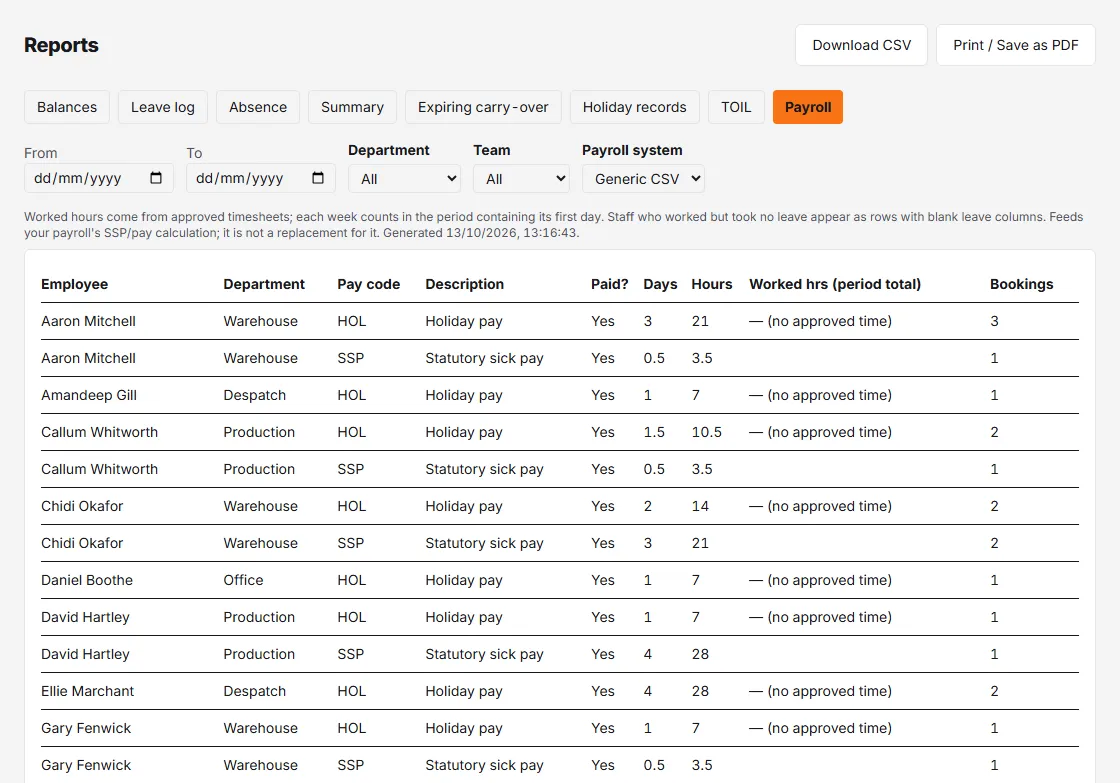This screenshot has width=1120, height=783.
Task: Open the Summary report tab
Action: tap(352, 107)
